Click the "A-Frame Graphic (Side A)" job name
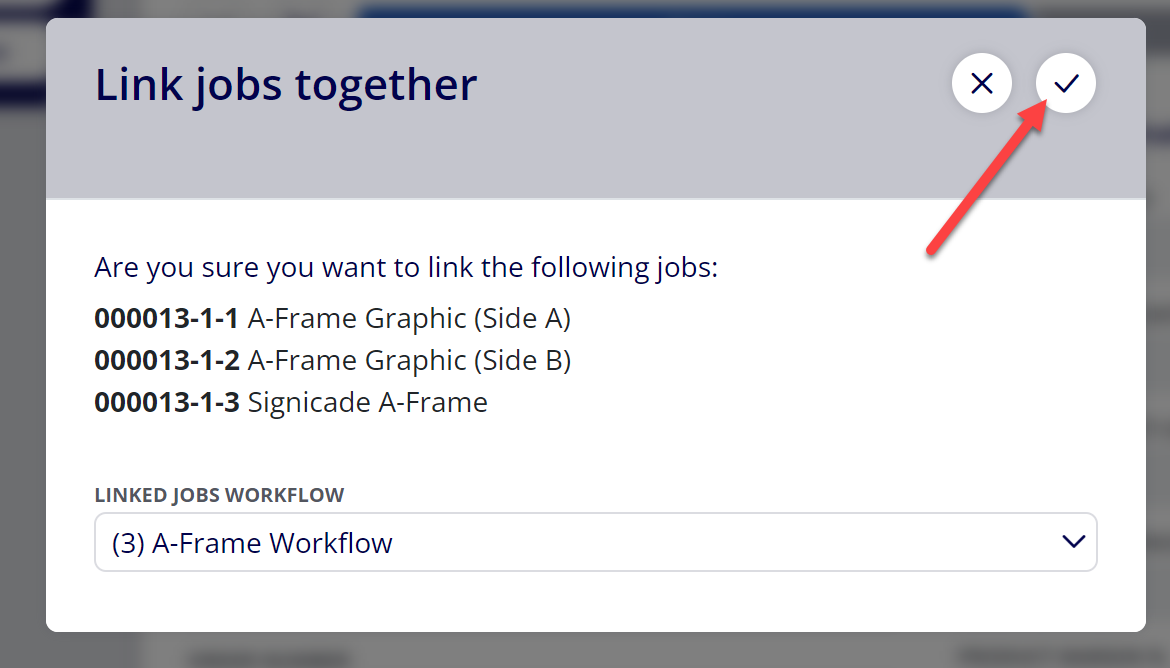The image size is (1170, 668). coord(409,319)
